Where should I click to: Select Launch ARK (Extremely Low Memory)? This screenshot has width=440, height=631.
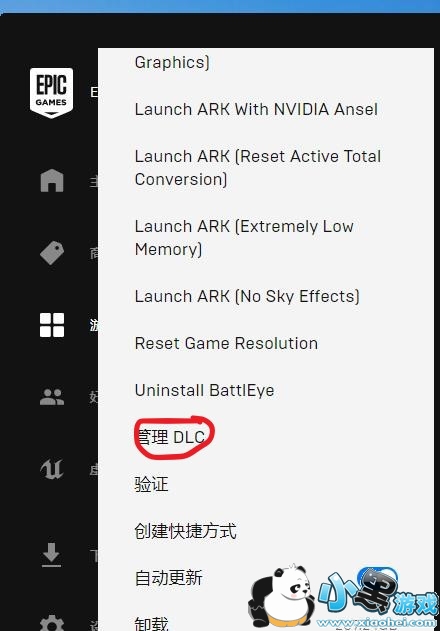click(244, 237)
